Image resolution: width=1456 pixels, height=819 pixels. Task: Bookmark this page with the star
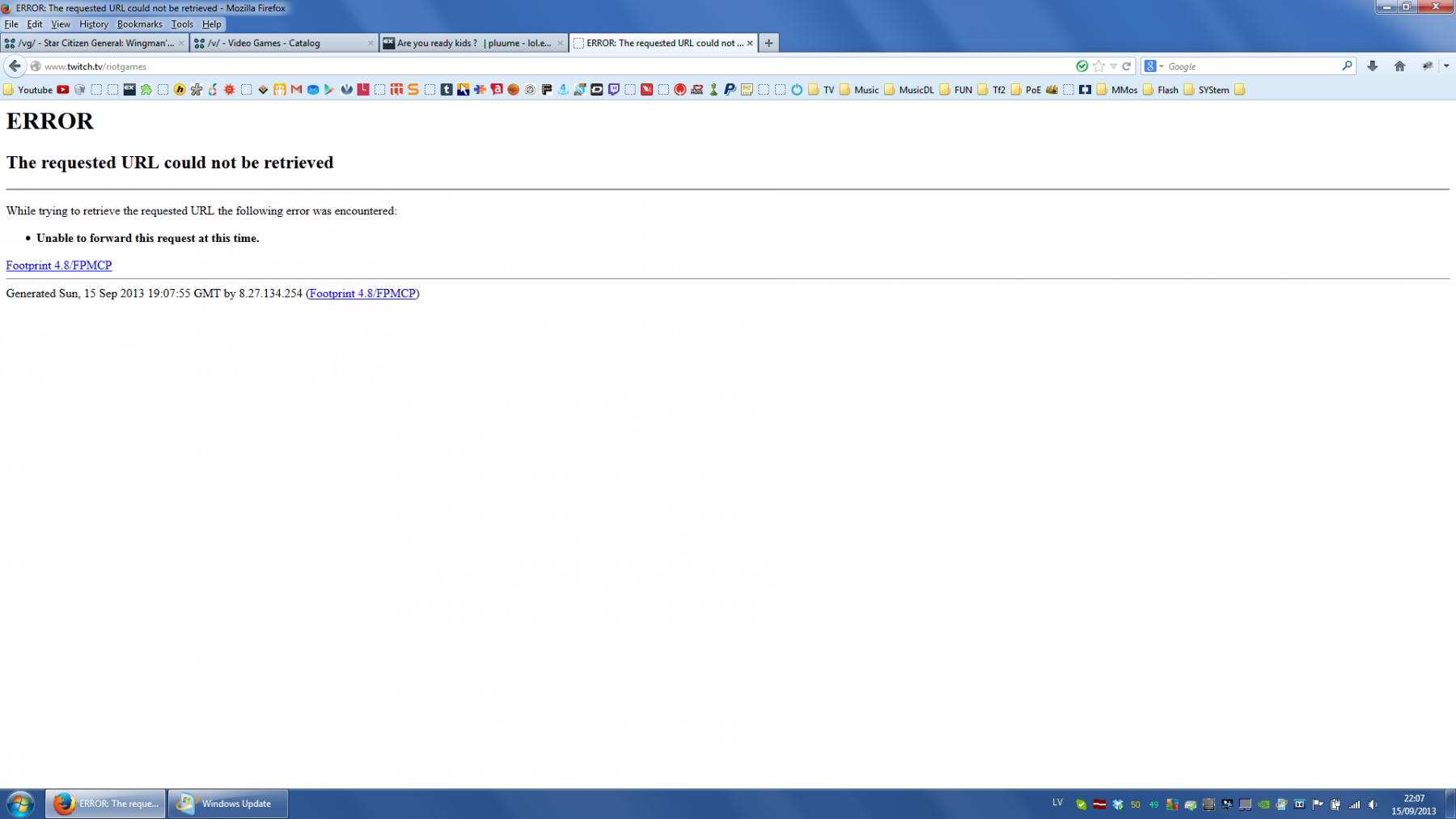point(1098,66)
